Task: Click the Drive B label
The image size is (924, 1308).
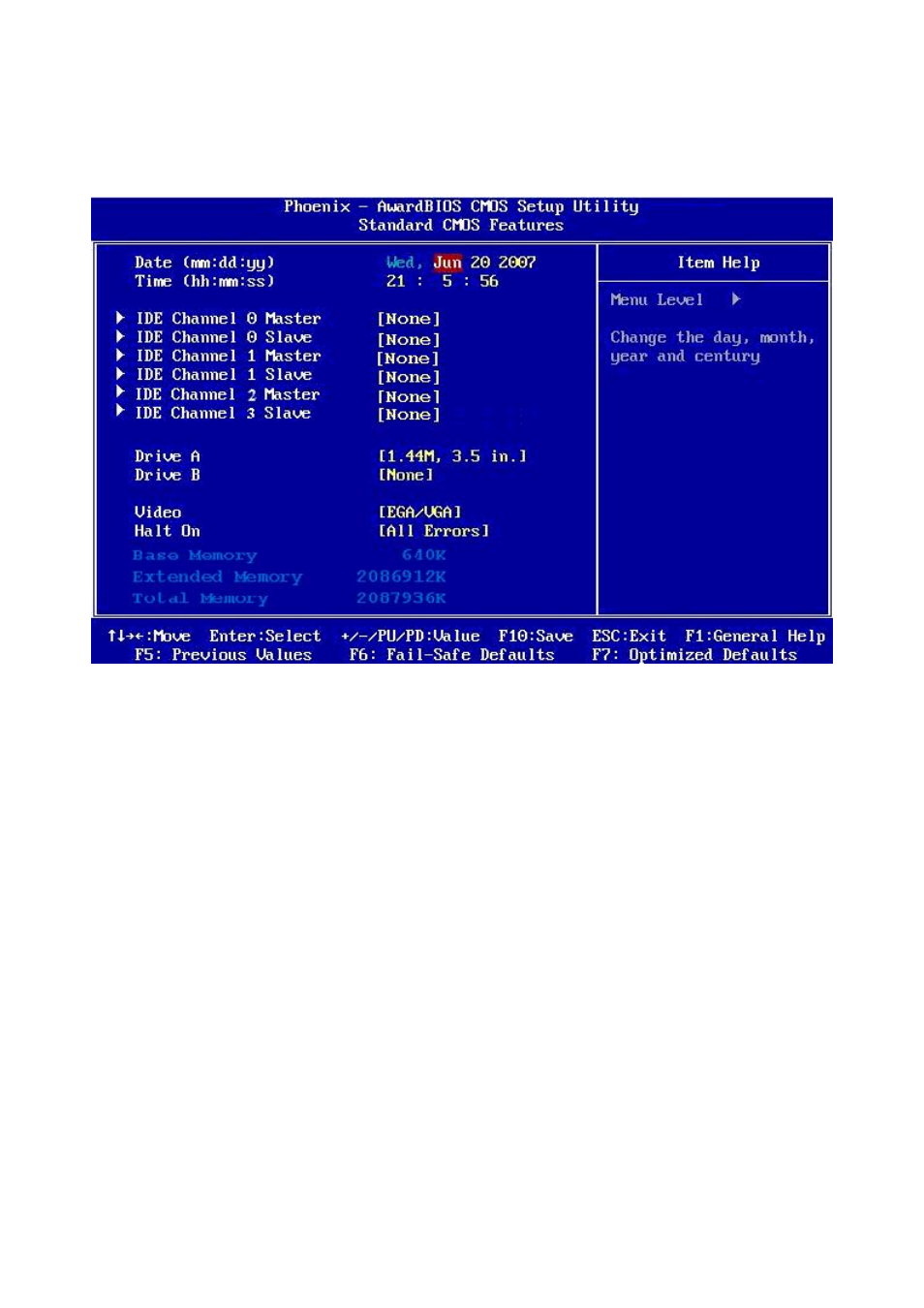Action: tap(168, 475)
